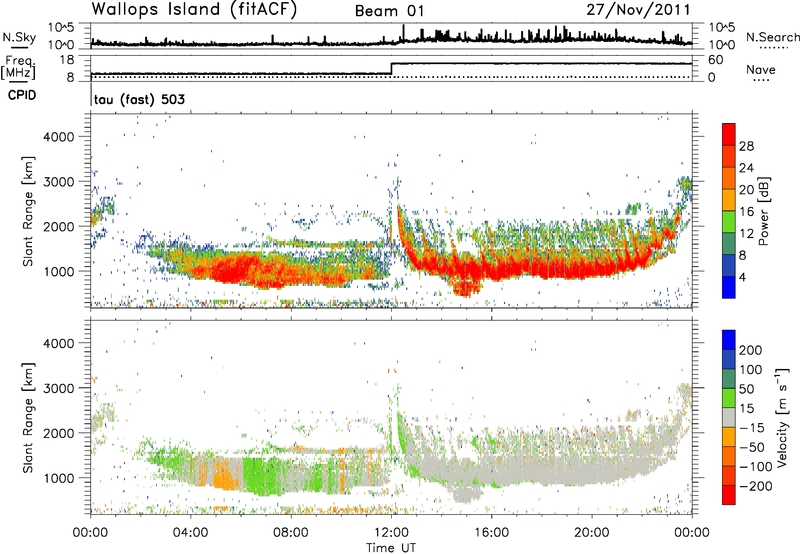Select the 'CPID' row label
Image resolution: width=800 pixels, height=554 pixels.
(22, 95)
